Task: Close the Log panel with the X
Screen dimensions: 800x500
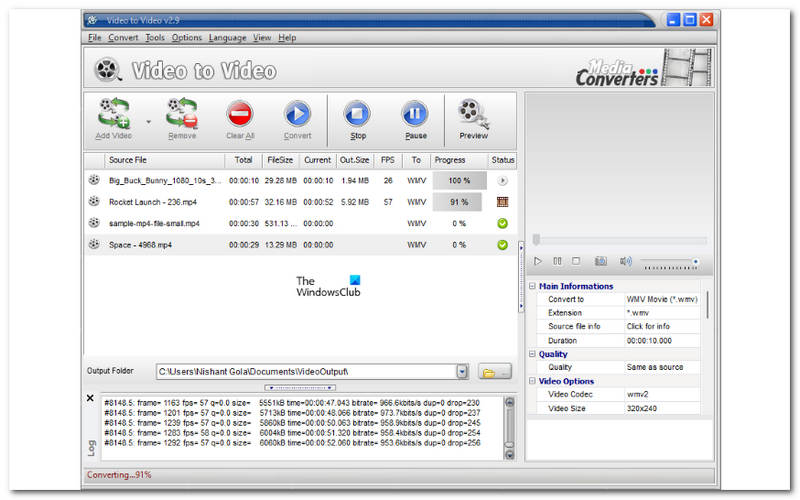Action: (x=91, y=398)
